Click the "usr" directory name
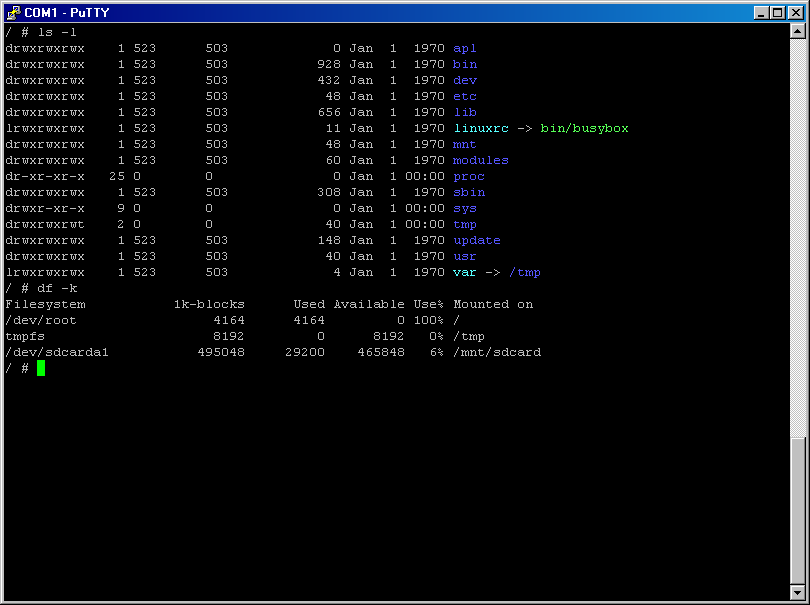The image size is (810, 605). click(465, 256)
